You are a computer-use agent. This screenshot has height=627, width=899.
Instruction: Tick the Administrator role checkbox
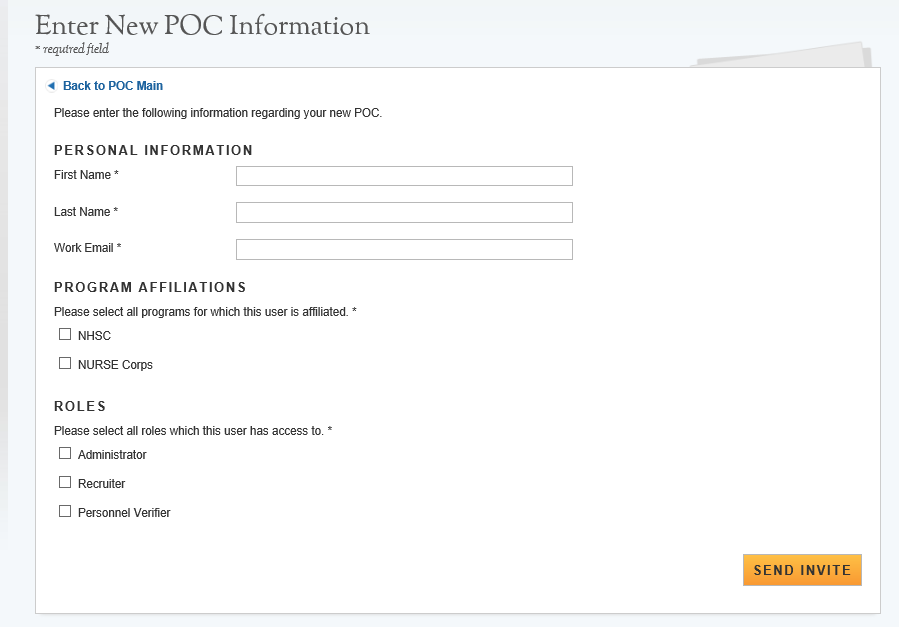pyautogui.click(x=65, y=454)
